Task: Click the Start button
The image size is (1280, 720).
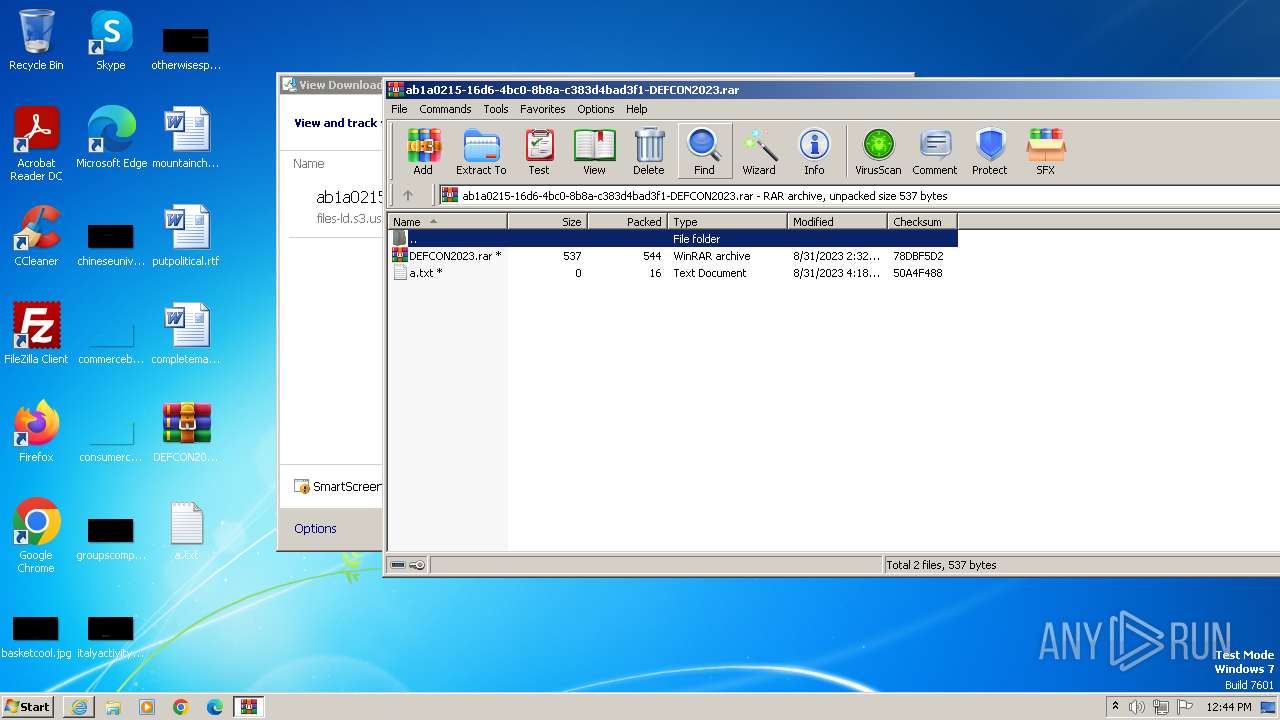Action: (x=28, y=706)
